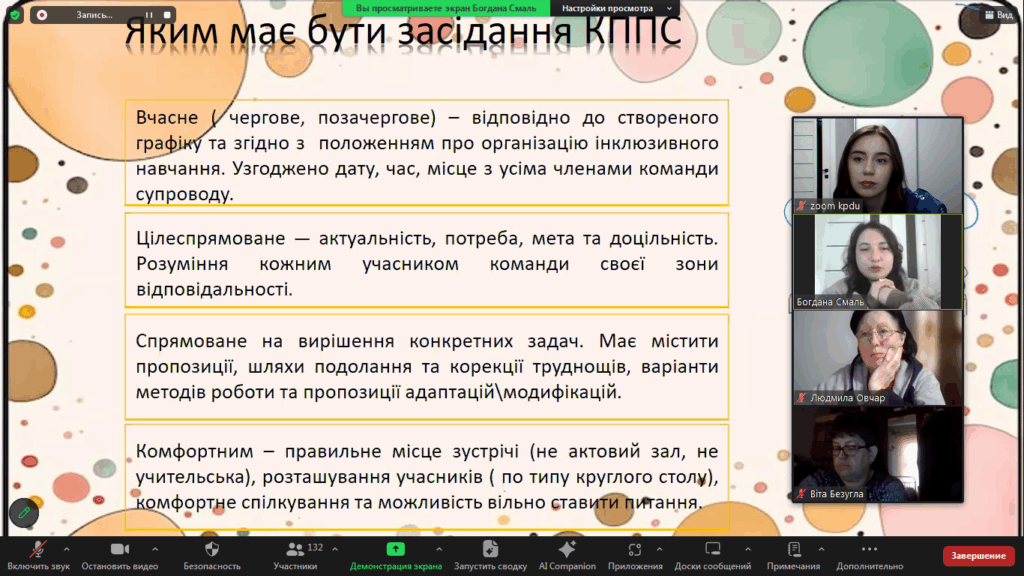The width and height of the screenshot is (1024, 576).
Task: Expand video options arrow next to camera
Action: (154, 549)
